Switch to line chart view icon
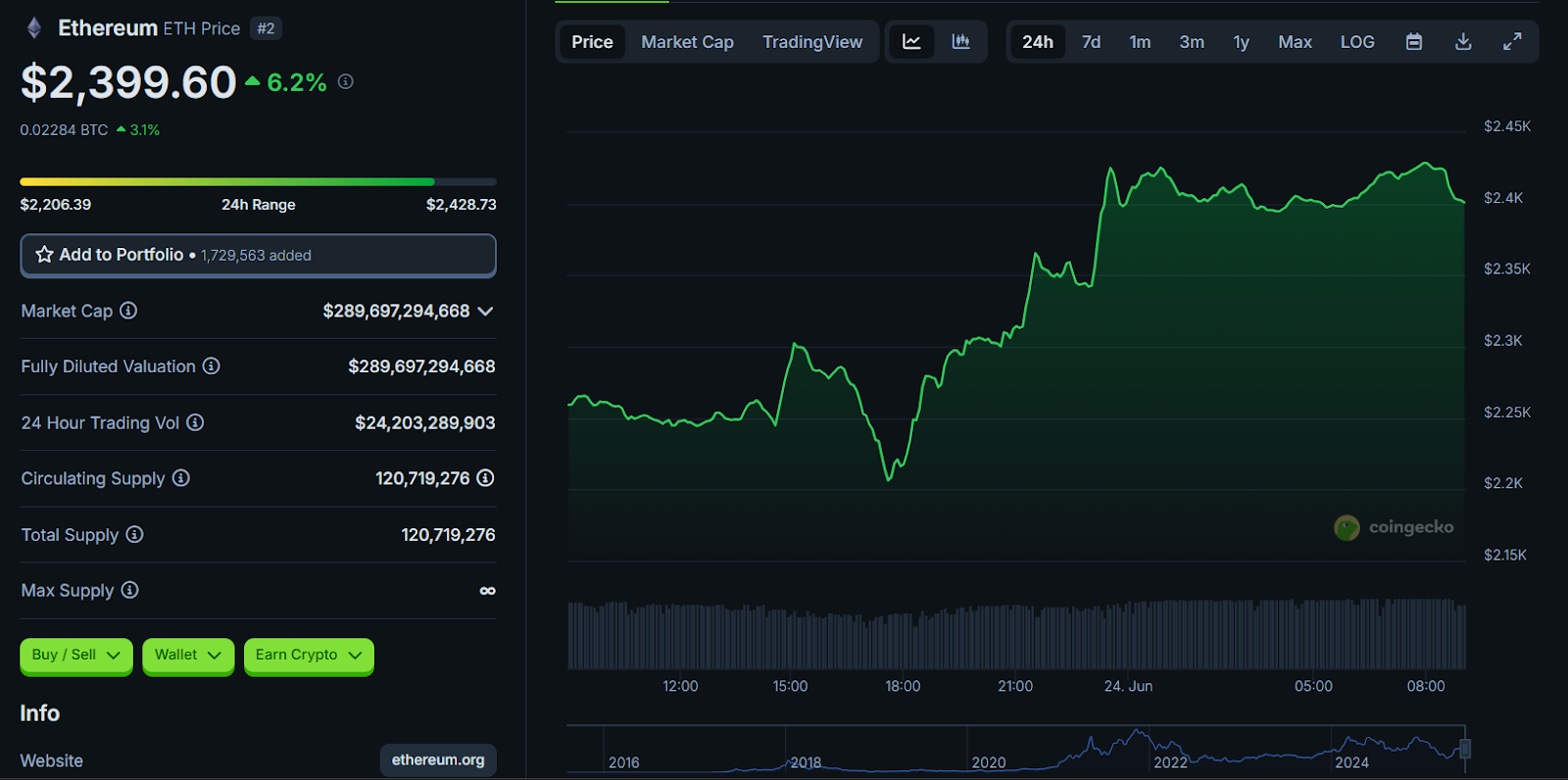Image resolution: width=1568 pixels, height=780 pixels. (x=911, y=42)
